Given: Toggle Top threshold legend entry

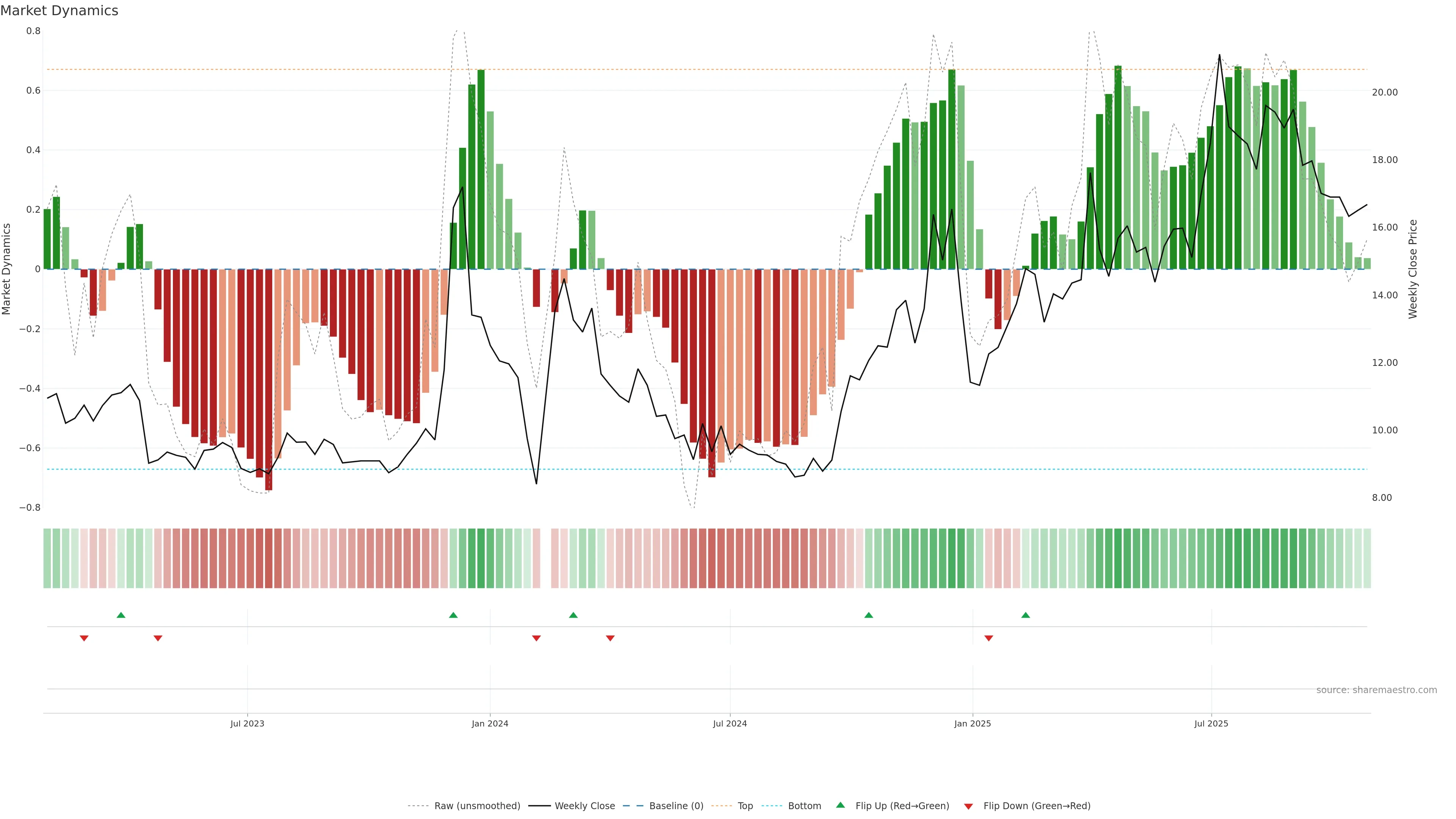Looking at the screenshot, I should [745, 806].
